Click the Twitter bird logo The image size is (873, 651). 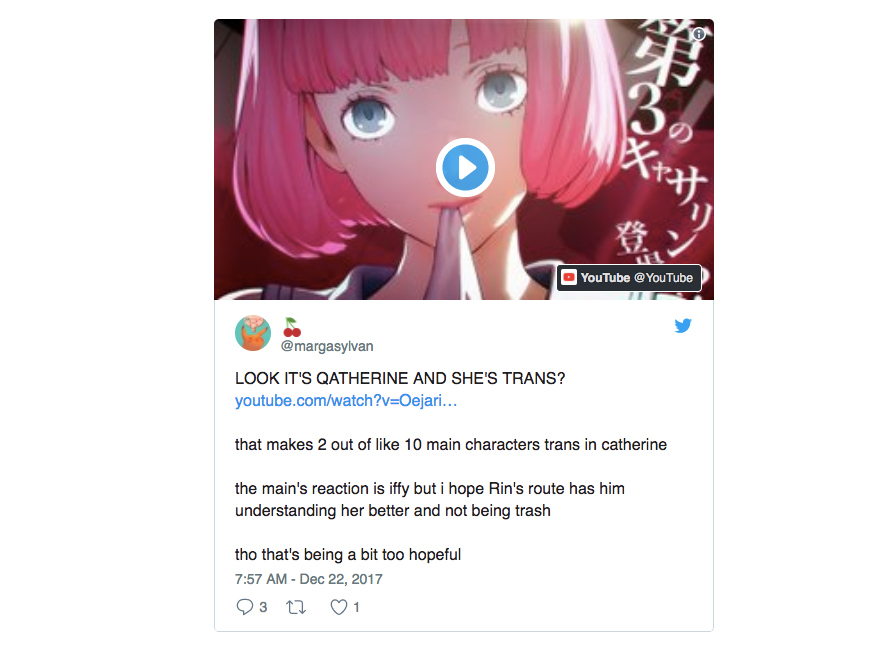tap(683, 325)
